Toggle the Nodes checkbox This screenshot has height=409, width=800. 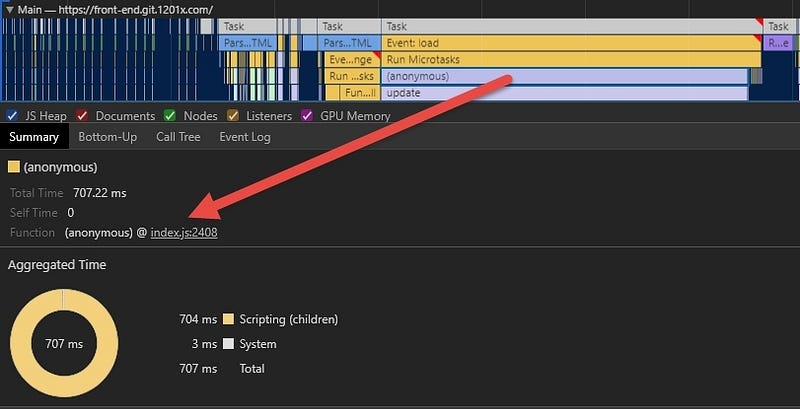[x=170, y=116]
